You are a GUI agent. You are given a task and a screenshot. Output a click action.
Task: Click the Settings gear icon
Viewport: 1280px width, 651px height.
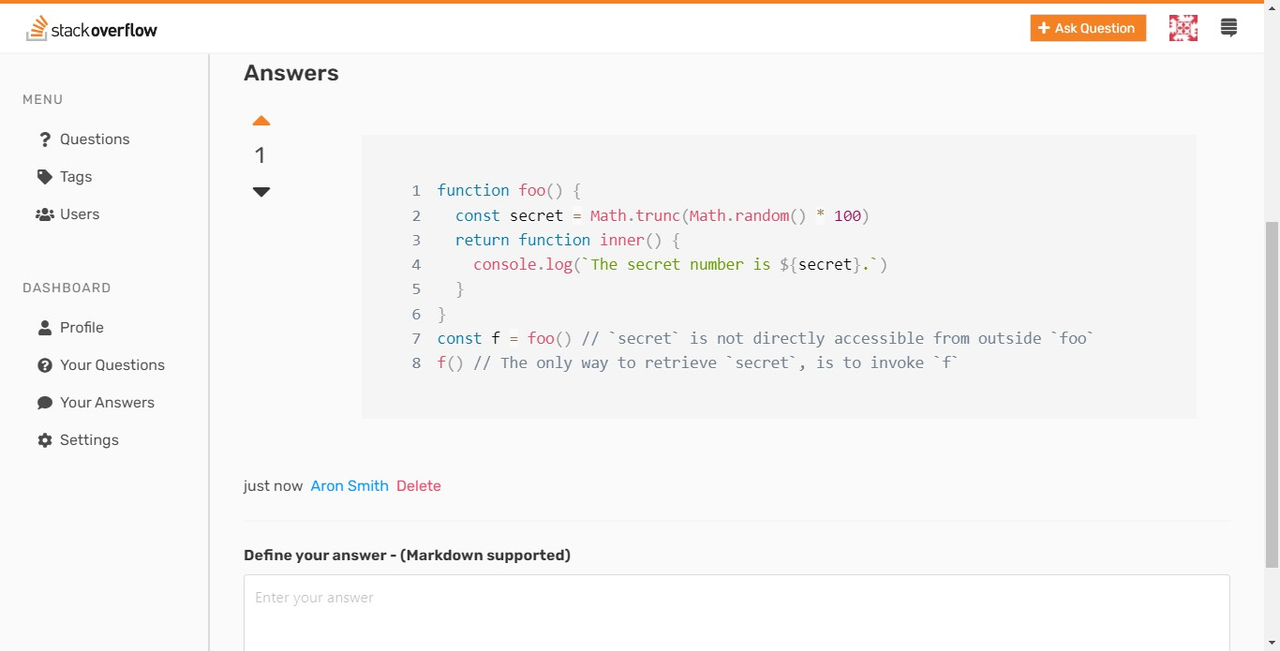[x=45, y=440]
